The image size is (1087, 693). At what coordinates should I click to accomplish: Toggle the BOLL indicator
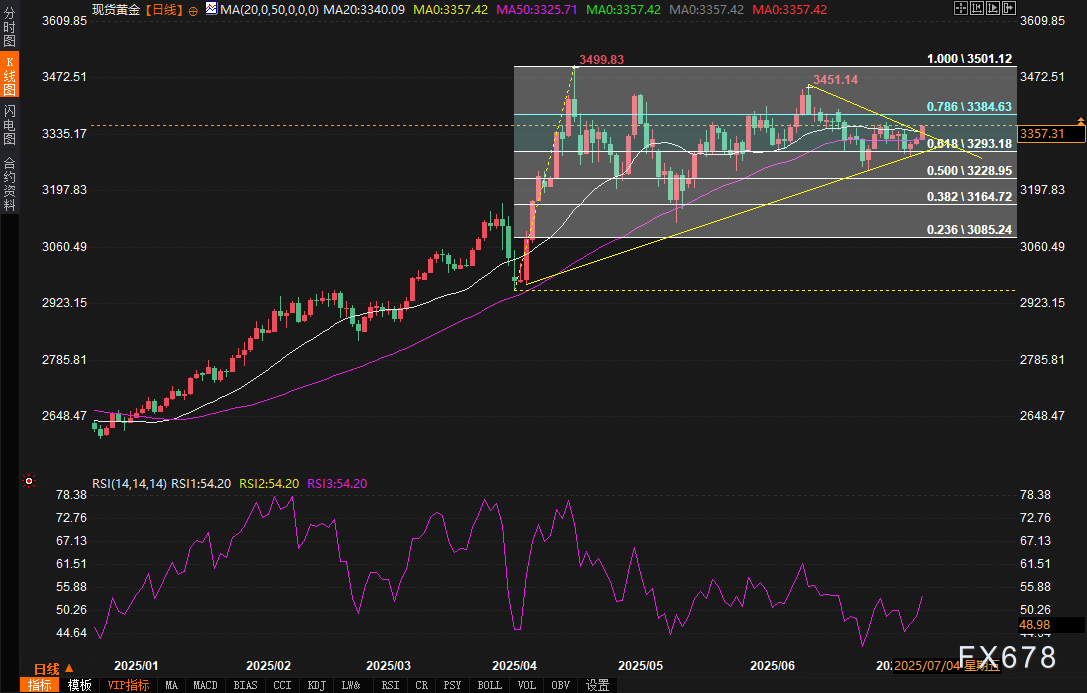point(489,685)
